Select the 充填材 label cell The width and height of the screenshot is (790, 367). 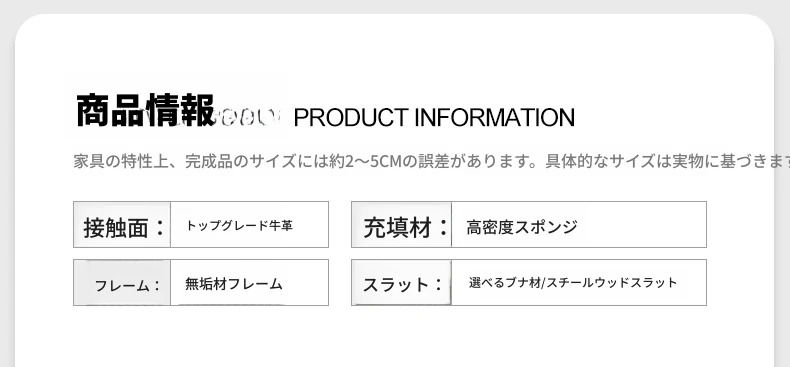point(401,225)
